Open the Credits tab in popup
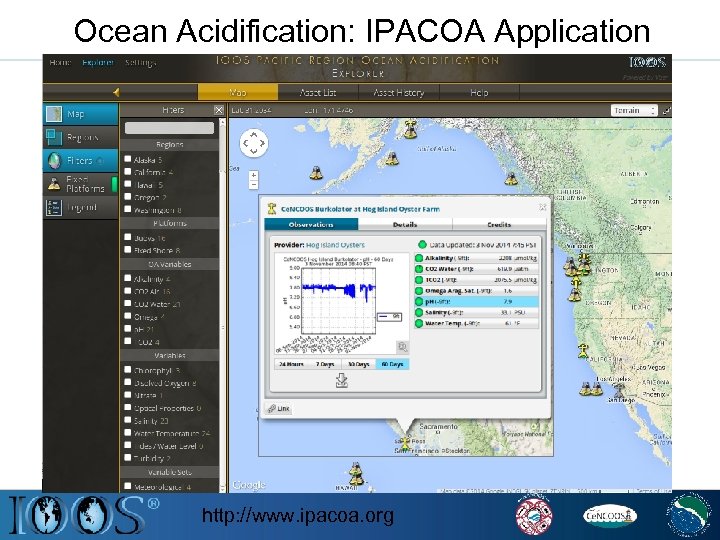The height and width of the screenshot is (540, 720). coord(499,225)
